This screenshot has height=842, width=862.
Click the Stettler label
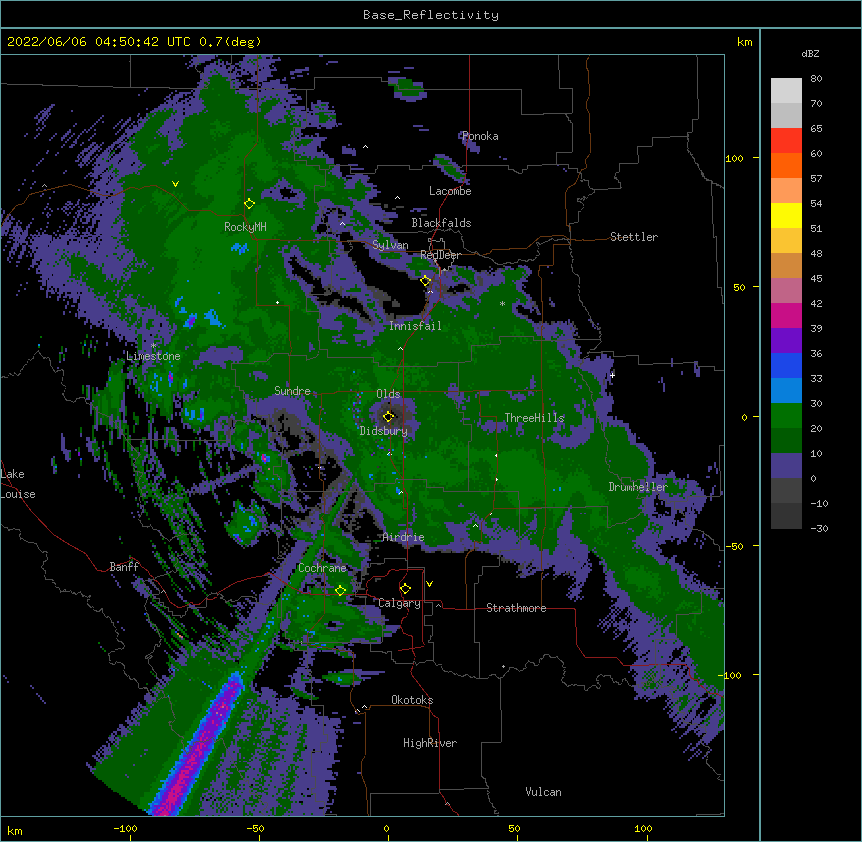tap(634, 237)
